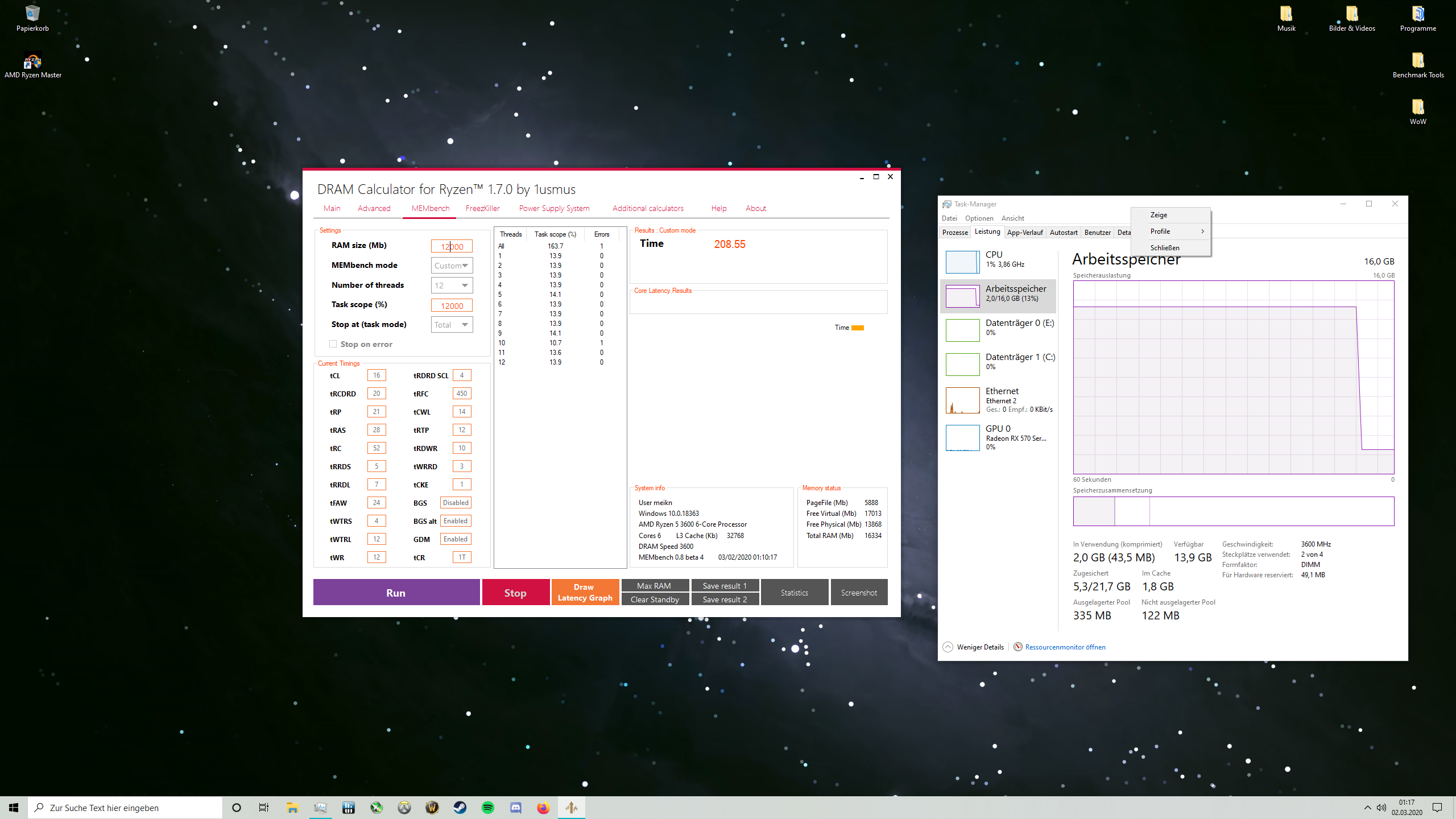Viewport: 1456px width, 819px height.
Task: Open Spotify from the taskbar
Action: [x=488, y=807]
